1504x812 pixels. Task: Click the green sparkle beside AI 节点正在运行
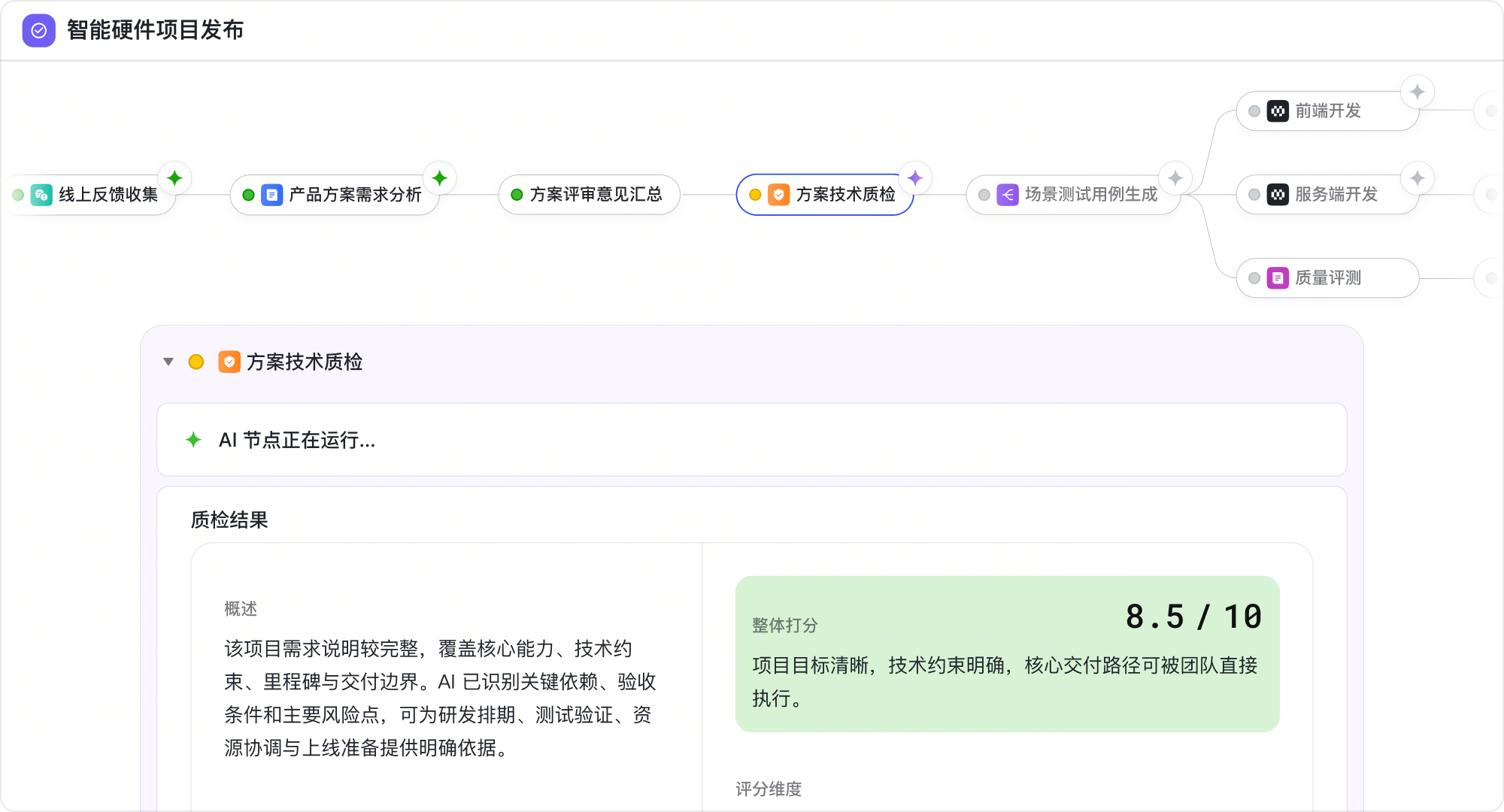(x=193, y=440)
